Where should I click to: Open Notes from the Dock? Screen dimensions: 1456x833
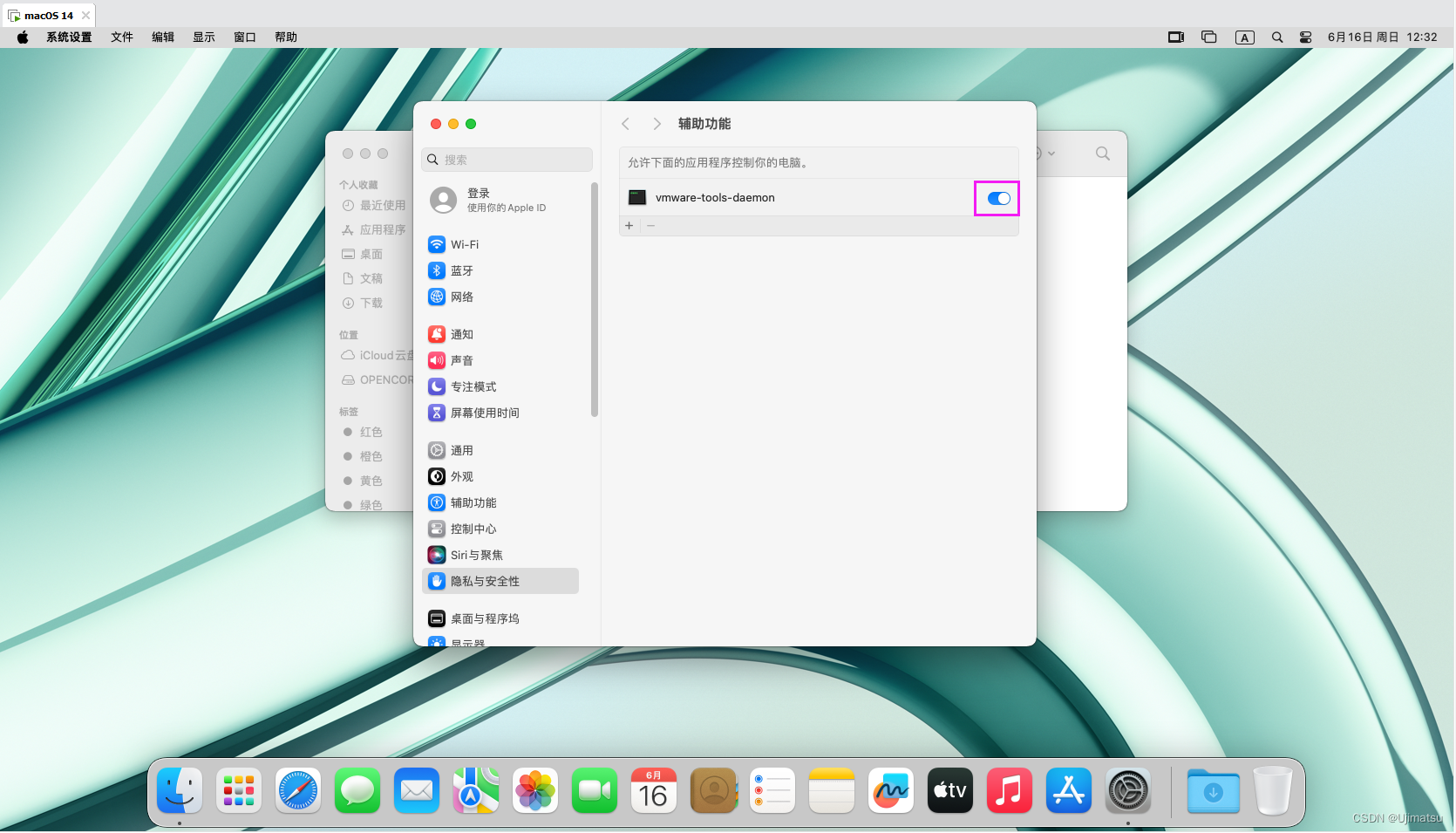[832, 791]
